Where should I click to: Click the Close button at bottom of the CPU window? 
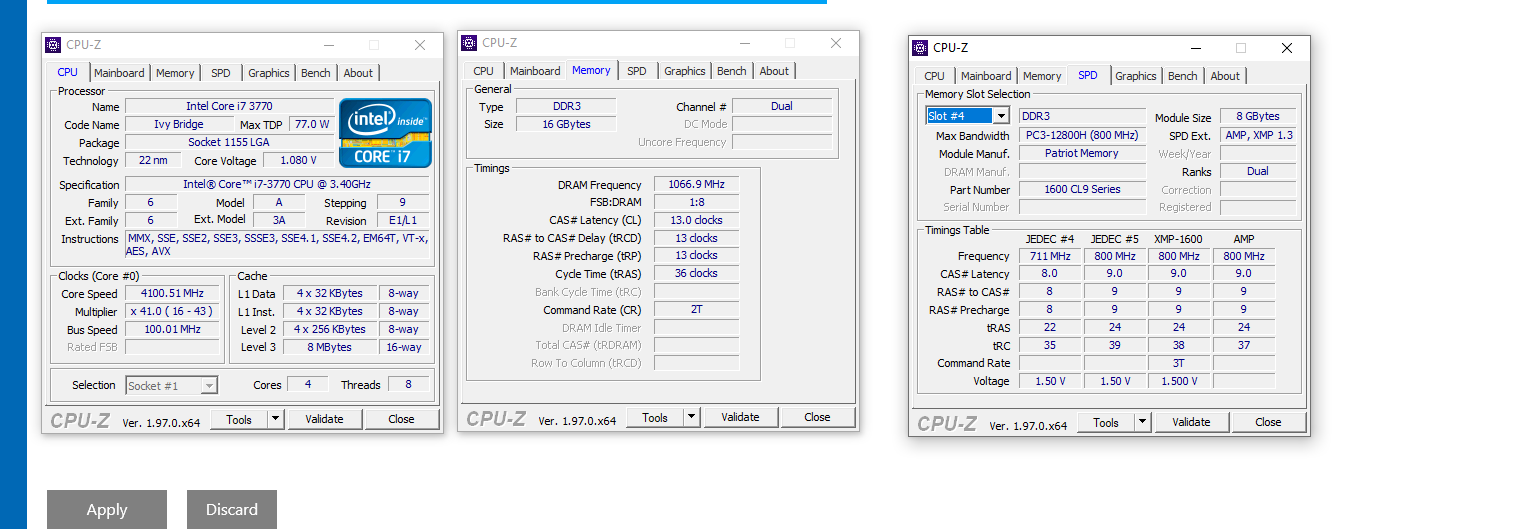tap(401, 419)
